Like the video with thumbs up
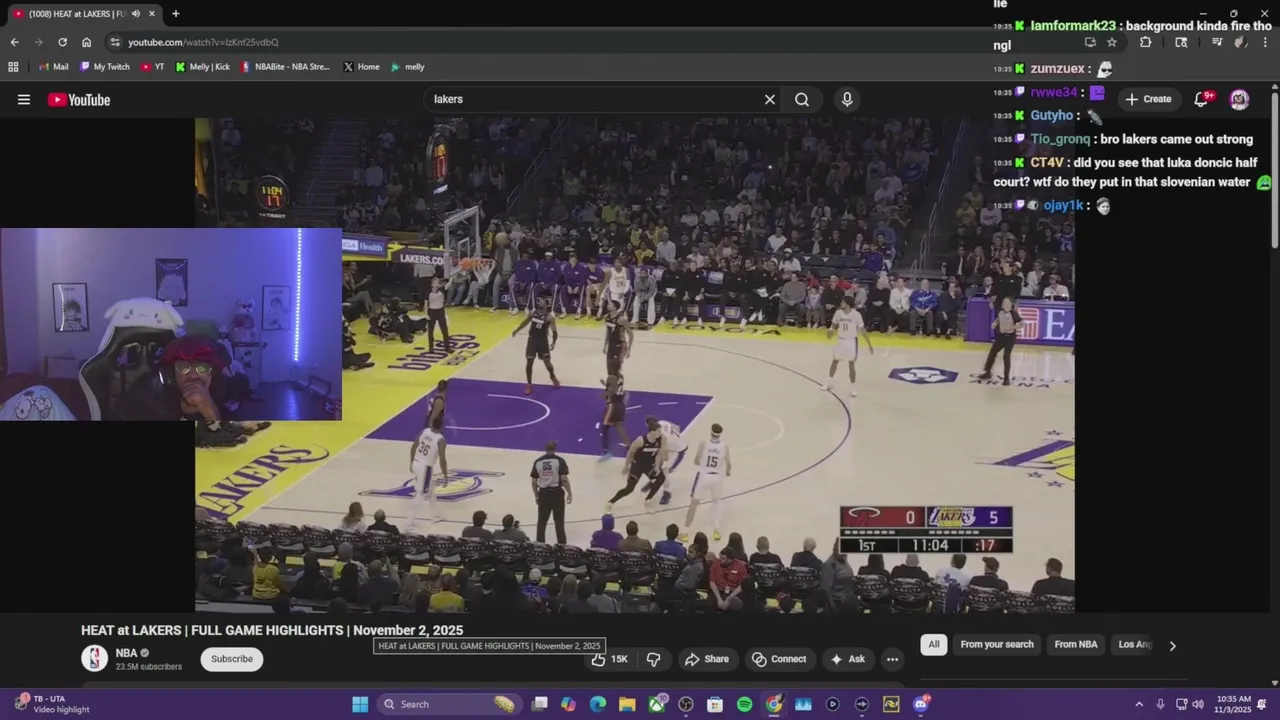The image size is (1280, 720). click(x=608, y=659)
